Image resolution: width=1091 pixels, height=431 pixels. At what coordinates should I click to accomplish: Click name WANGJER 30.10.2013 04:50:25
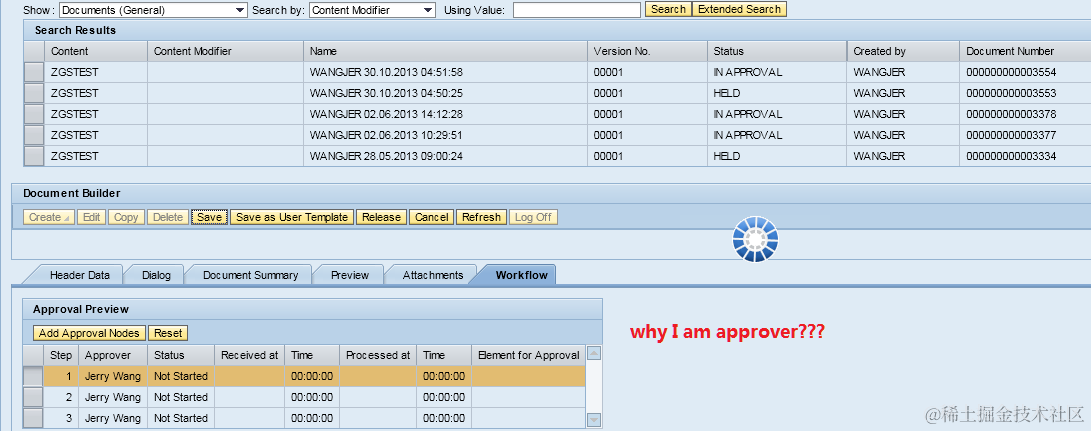click(386, 93)
